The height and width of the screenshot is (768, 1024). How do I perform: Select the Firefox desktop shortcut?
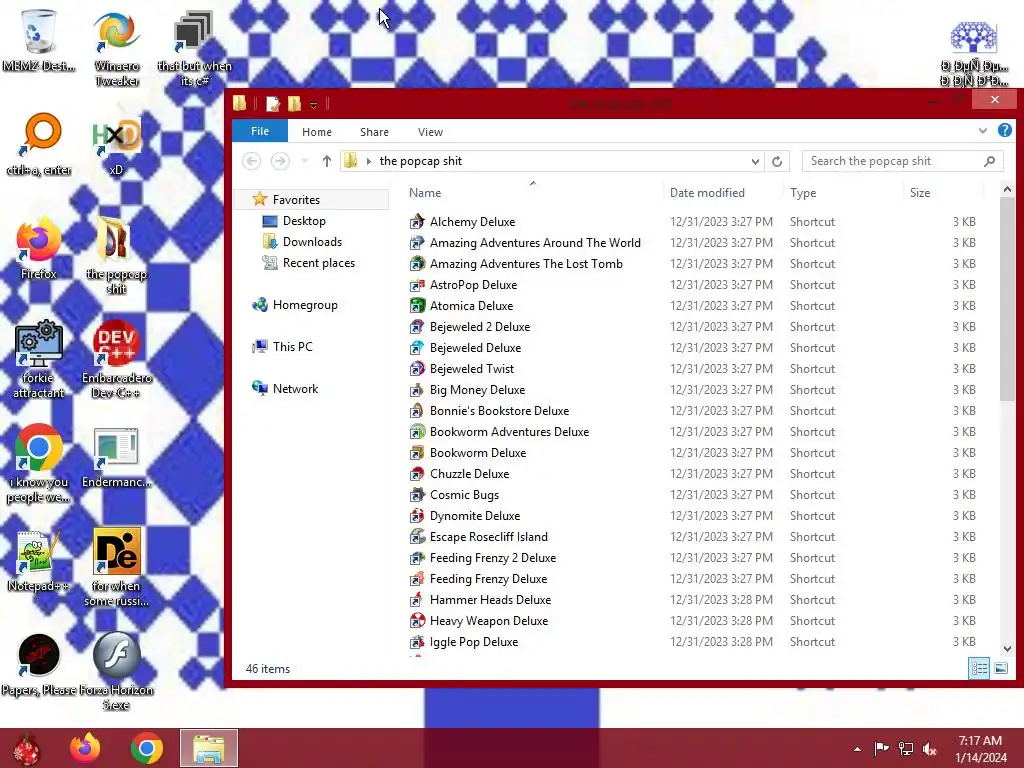tap(39, 249)
